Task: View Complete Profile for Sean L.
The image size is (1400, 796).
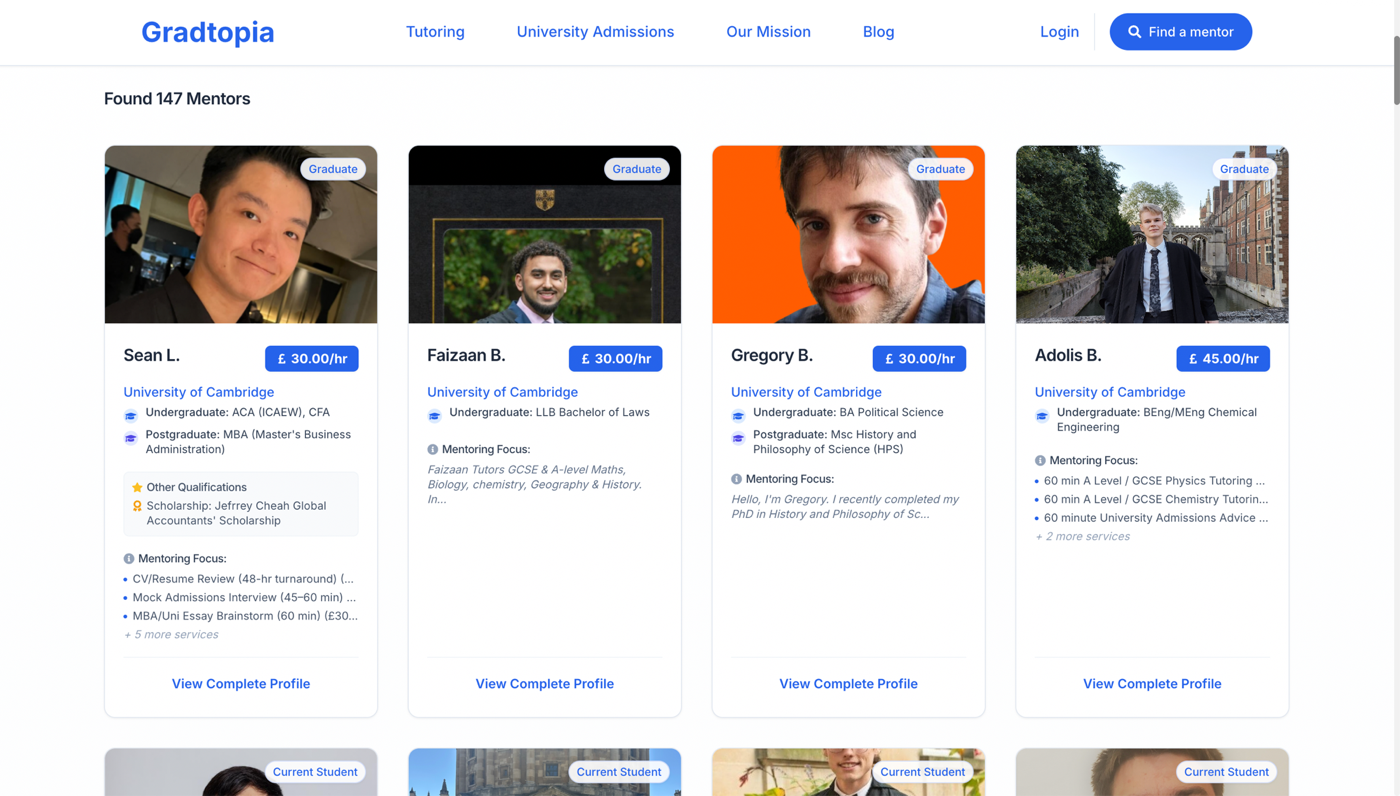Action: coord(241,684)
